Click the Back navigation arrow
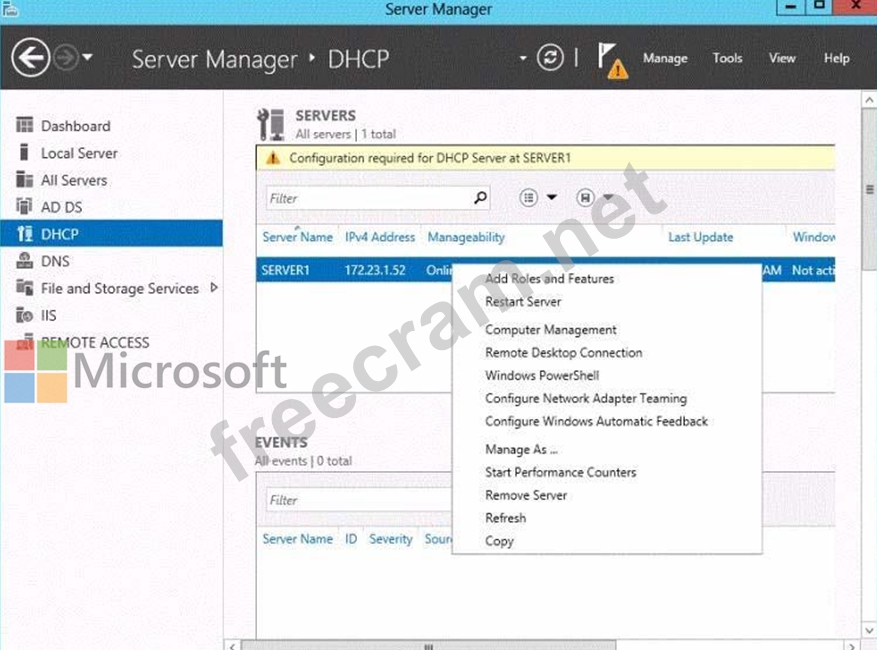877x650 pixels. click(x=31, y=57)
